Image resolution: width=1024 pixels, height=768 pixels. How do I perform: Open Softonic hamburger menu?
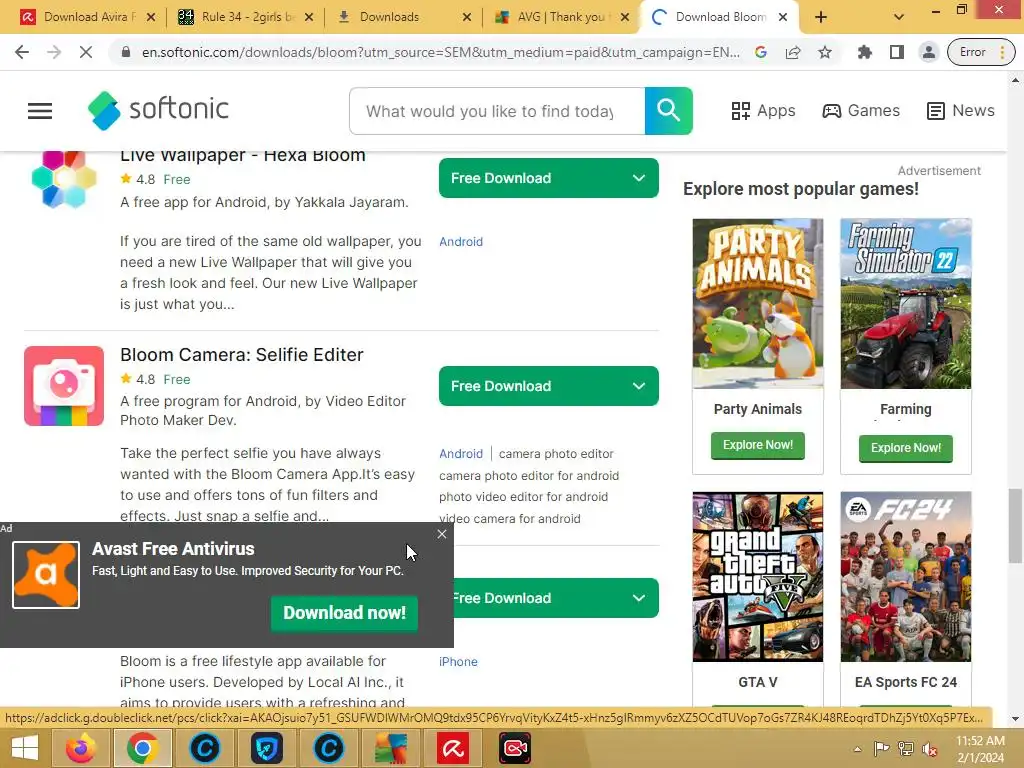click(x=40, y=111)
